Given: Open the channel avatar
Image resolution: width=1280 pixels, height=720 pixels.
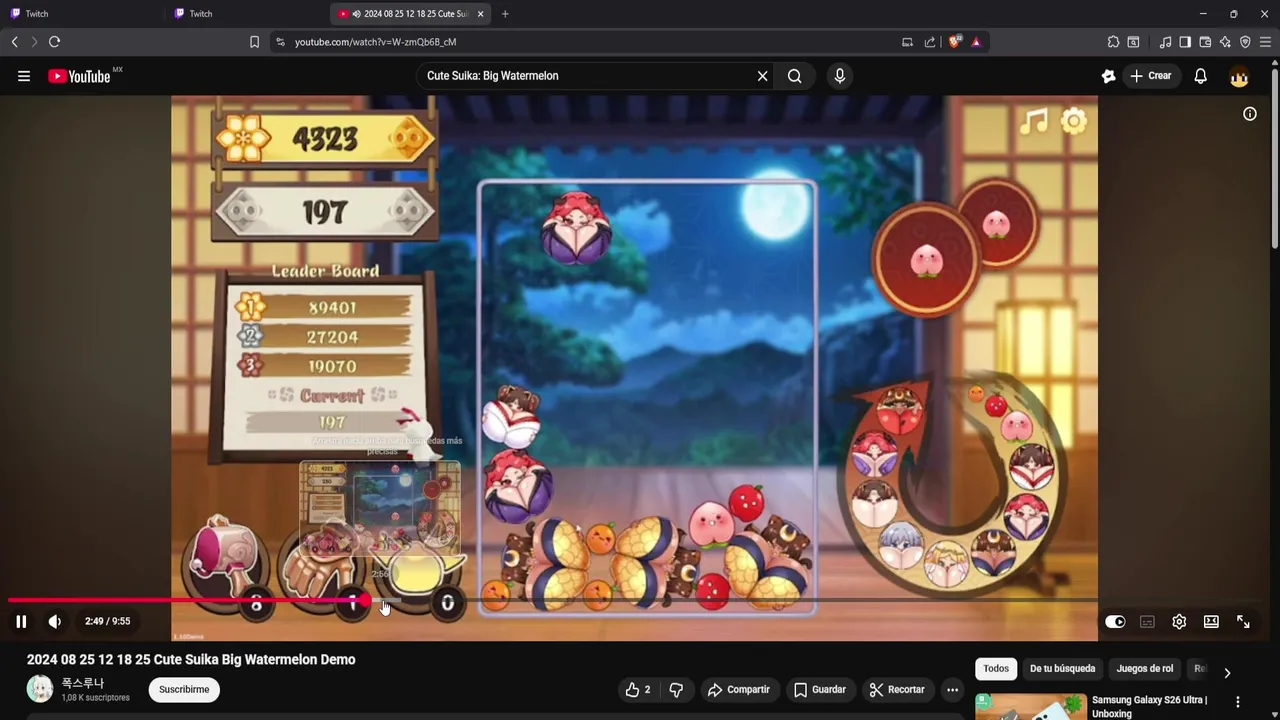Looking at the screenshot, I should pyautogui.click(x=40, y=689).
